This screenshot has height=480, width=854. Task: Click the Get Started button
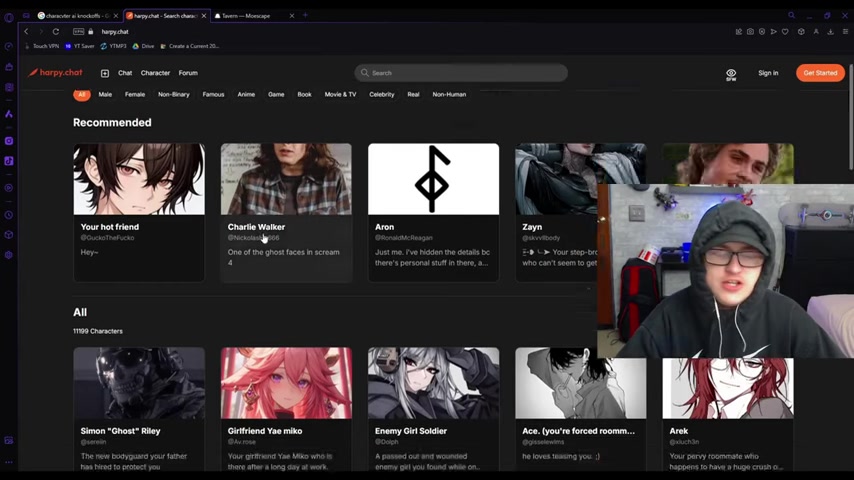pyautogui.click(x=820, y=73)
